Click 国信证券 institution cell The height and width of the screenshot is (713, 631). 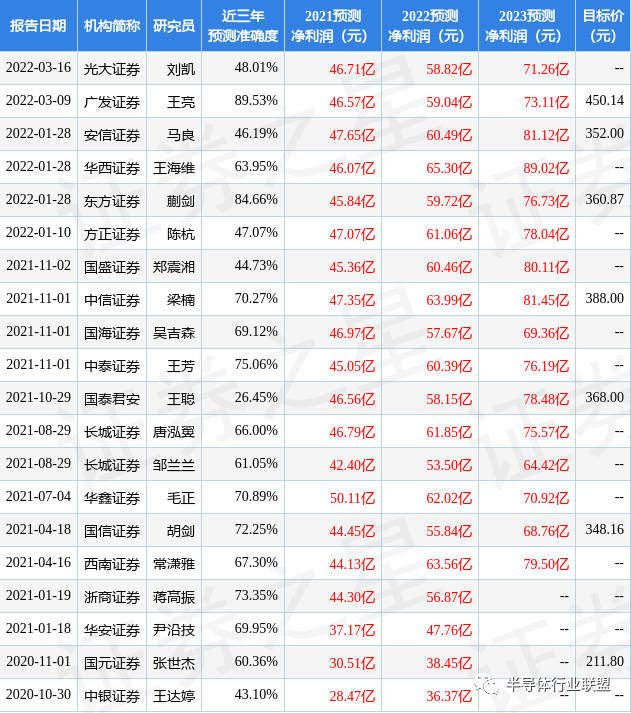coord(112,531)
